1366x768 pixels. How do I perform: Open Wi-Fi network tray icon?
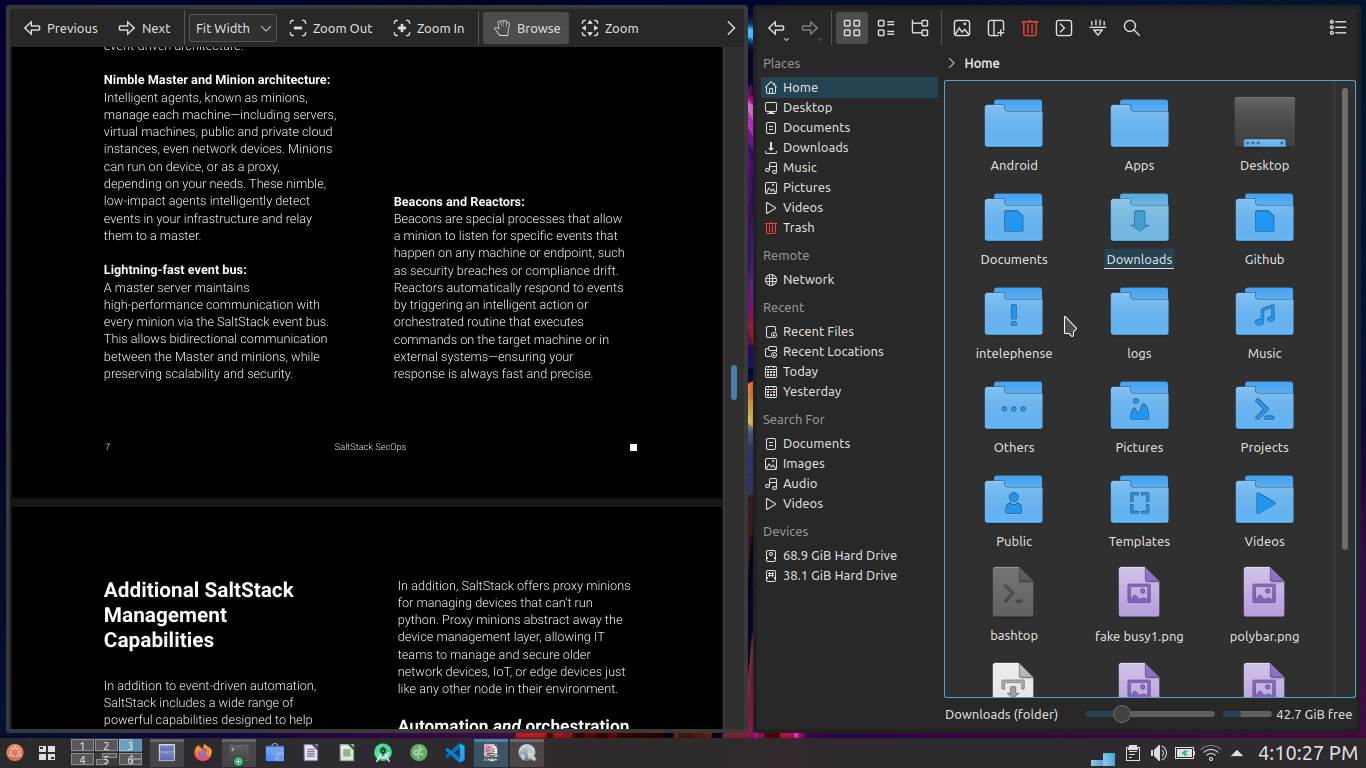pyautogui.click(x=1211, y=753)
